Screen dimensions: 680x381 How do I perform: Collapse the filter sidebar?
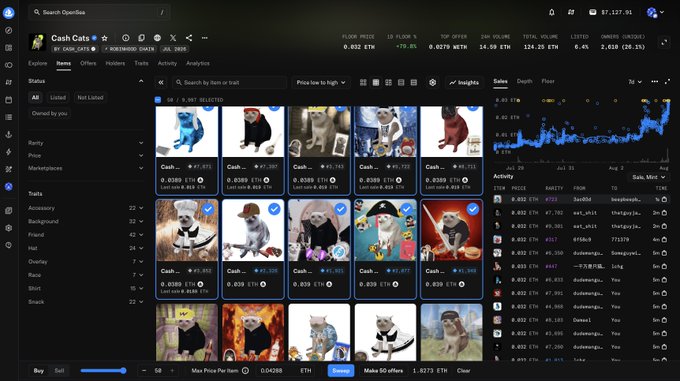161,82
